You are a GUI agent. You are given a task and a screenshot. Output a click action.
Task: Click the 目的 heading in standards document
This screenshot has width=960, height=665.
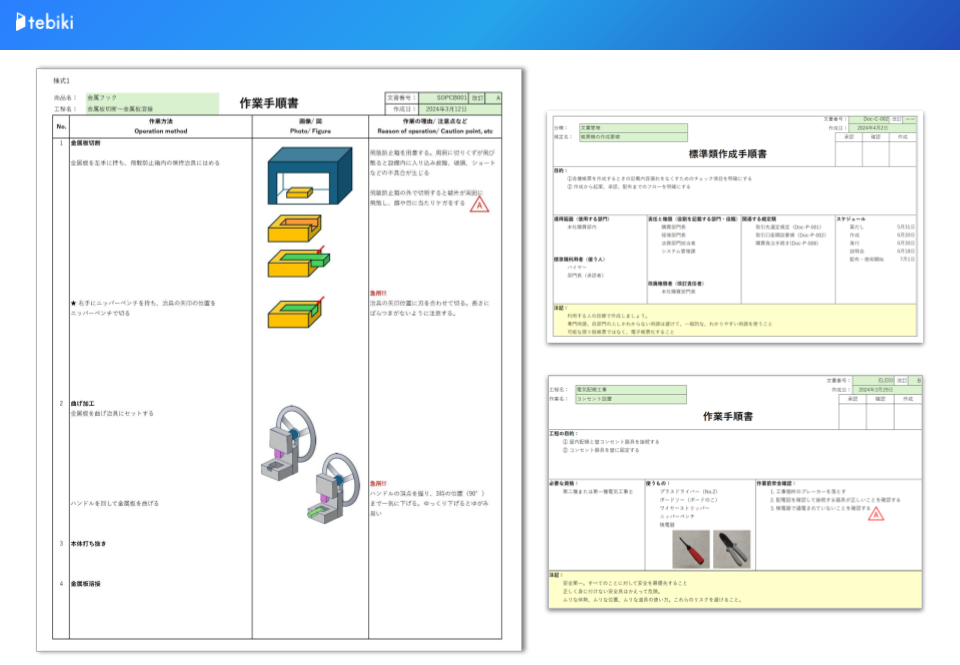[x=560, y=171]
